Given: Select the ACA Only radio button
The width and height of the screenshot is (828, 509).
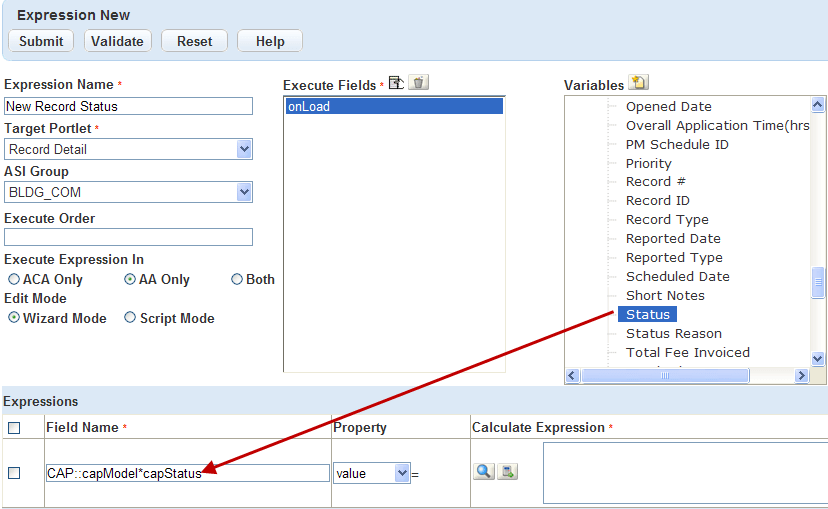Looking at the screenshot, I should click(14, 280).
